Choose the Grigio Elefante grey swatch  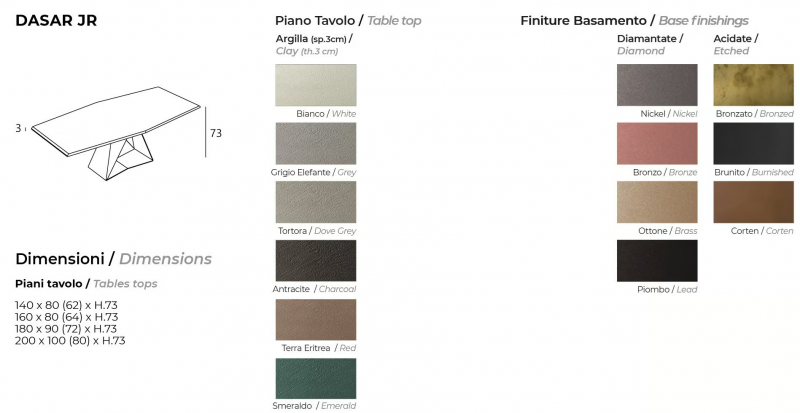point(316,143)
